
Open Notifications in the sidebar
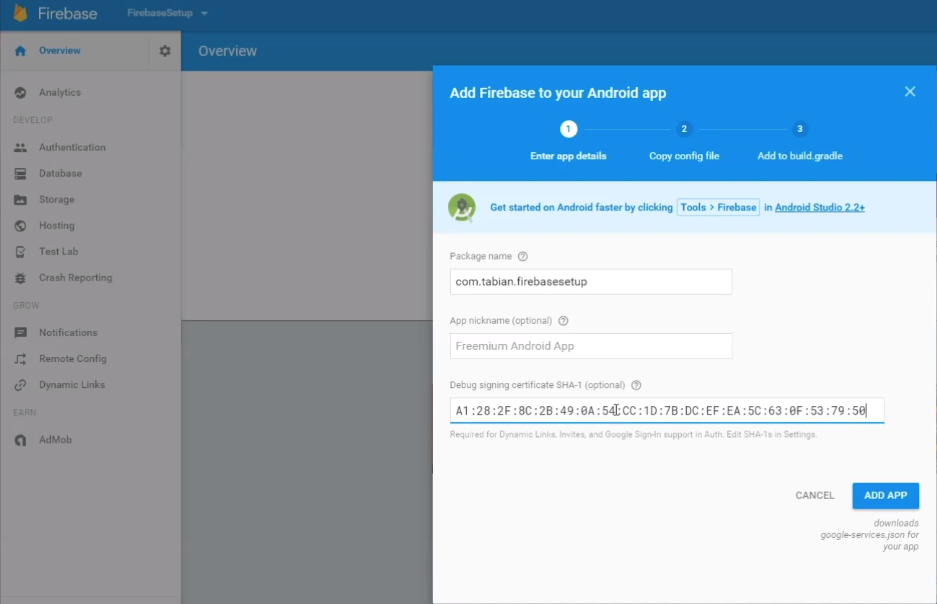click(x=68, y=333)
